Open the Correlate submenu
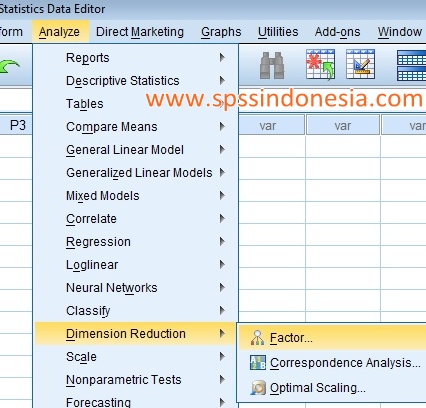This screenshot has width=426, height=408. tap(136, 219)
